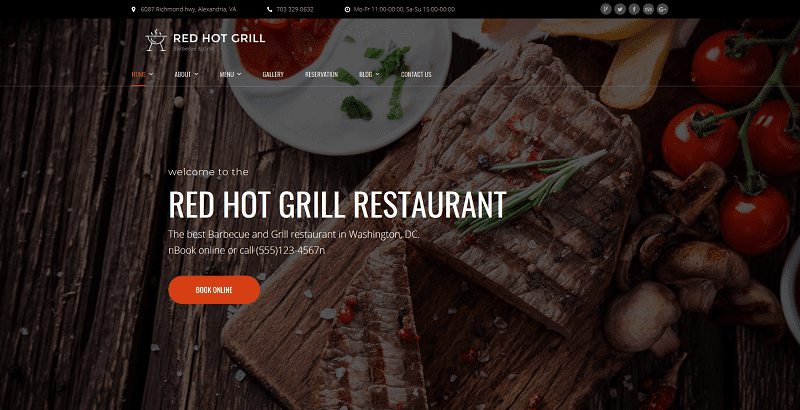Click the phone number 703 329 0632
Screen dimensions: 800x410
tap(294, 9)
